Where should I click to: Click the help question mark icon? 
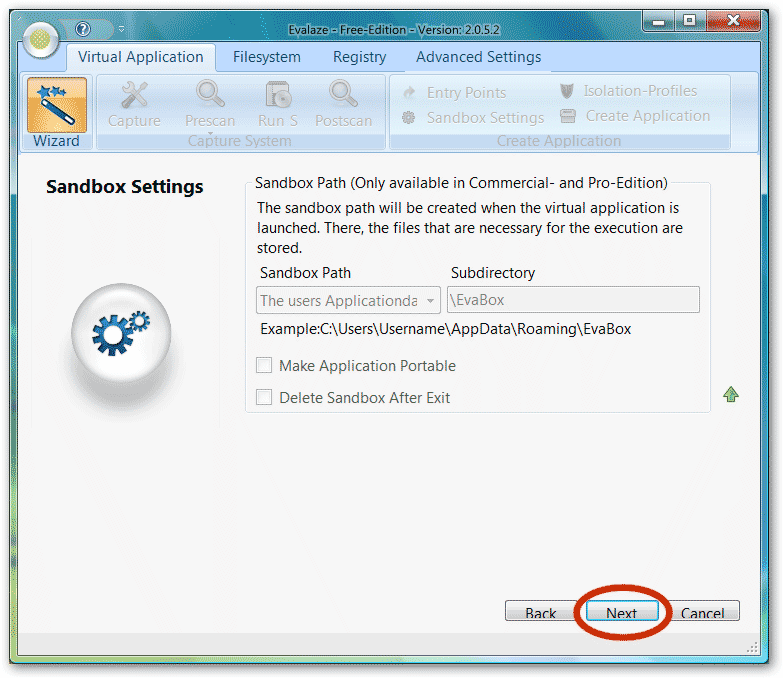[x=83, y=29]
